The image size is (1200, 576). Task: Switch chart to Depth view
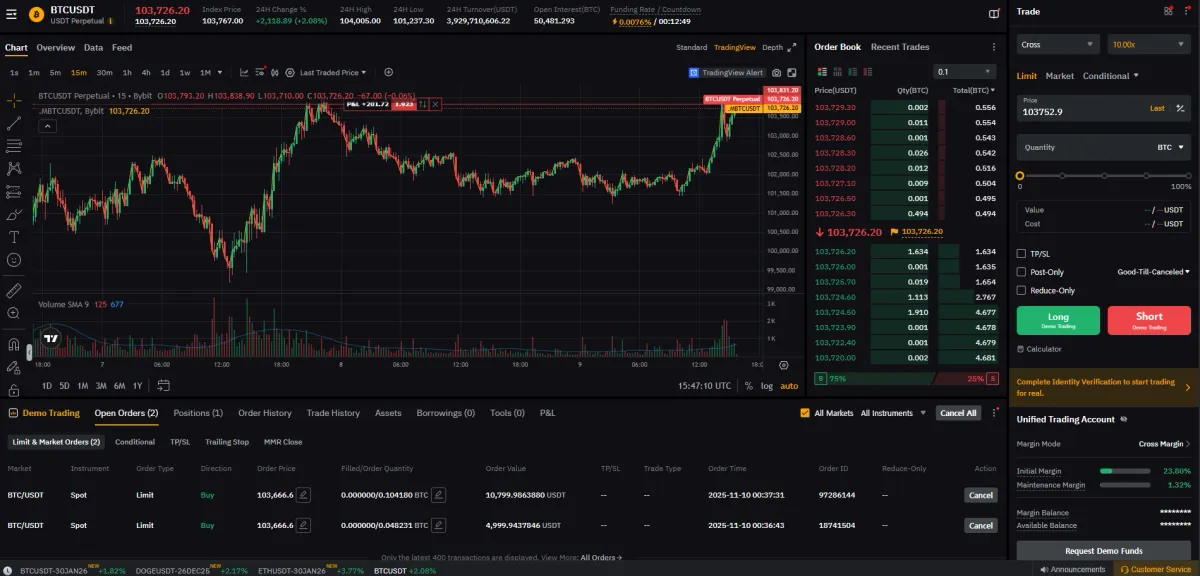click(x=773, y=47)
